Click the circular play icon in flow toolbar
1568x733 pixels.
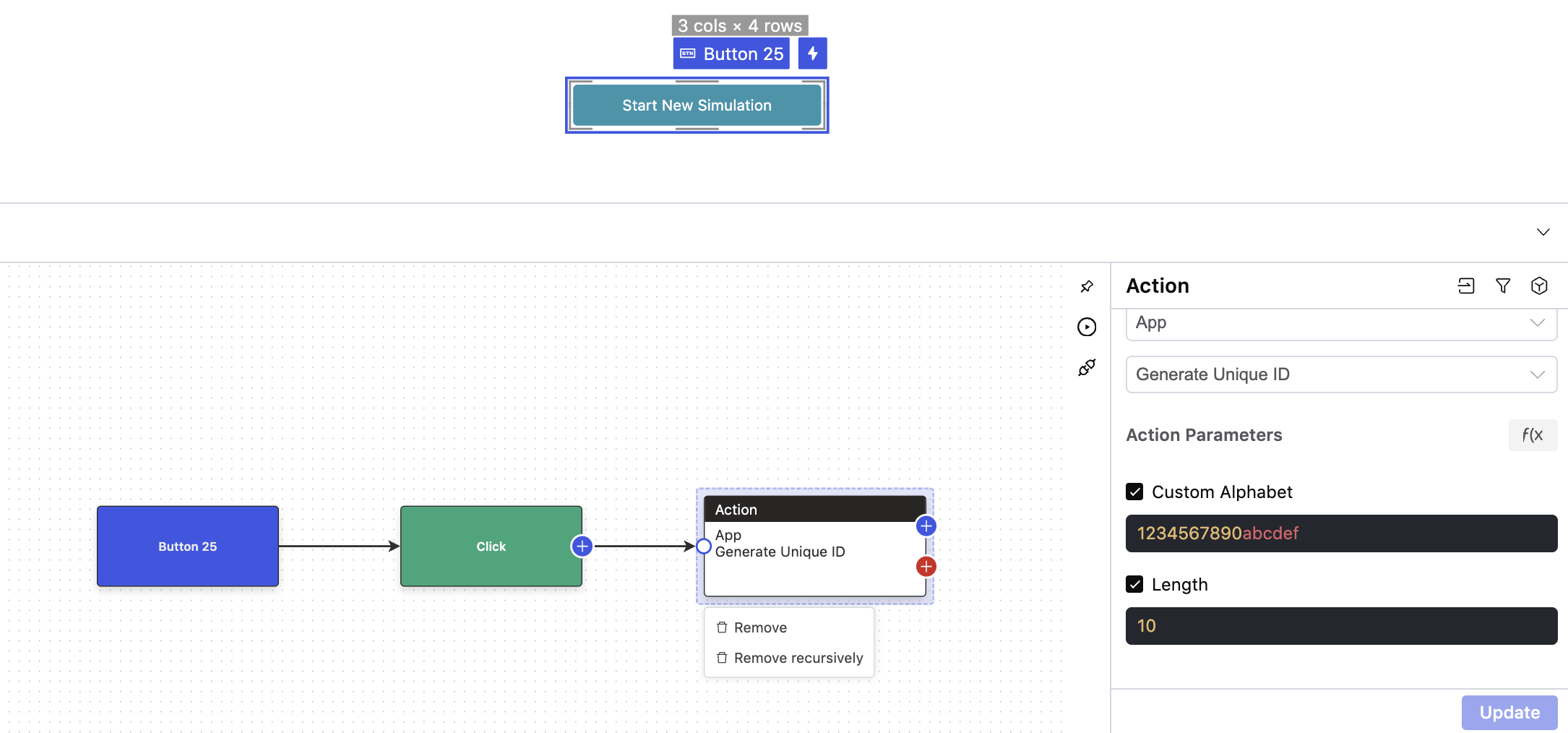(1087, 327)
